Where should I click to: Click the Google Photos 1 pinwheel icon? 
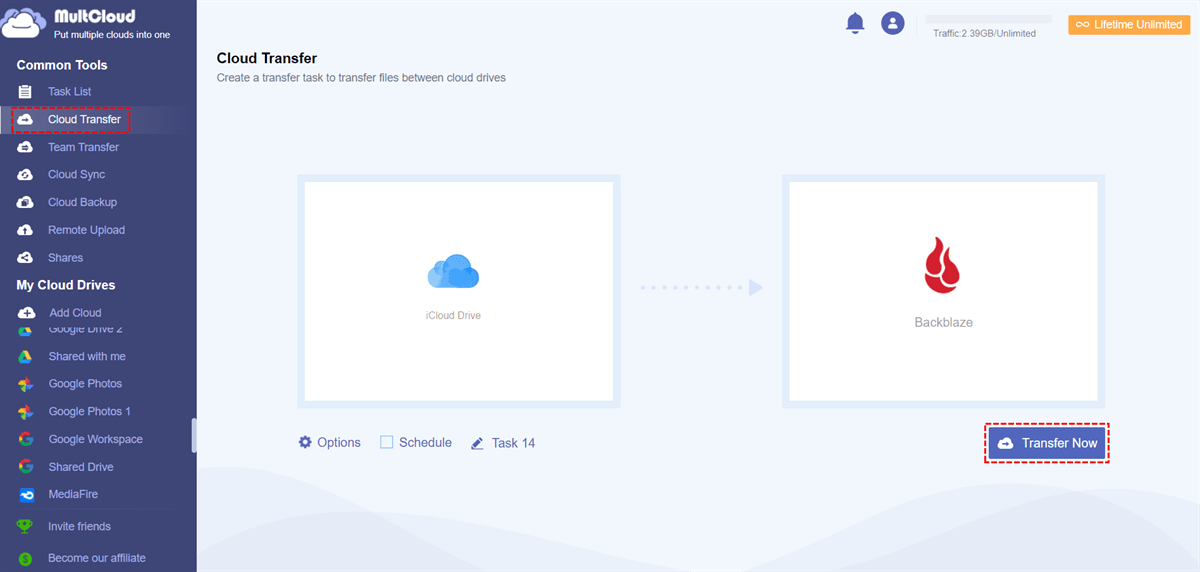click(27, 412)
